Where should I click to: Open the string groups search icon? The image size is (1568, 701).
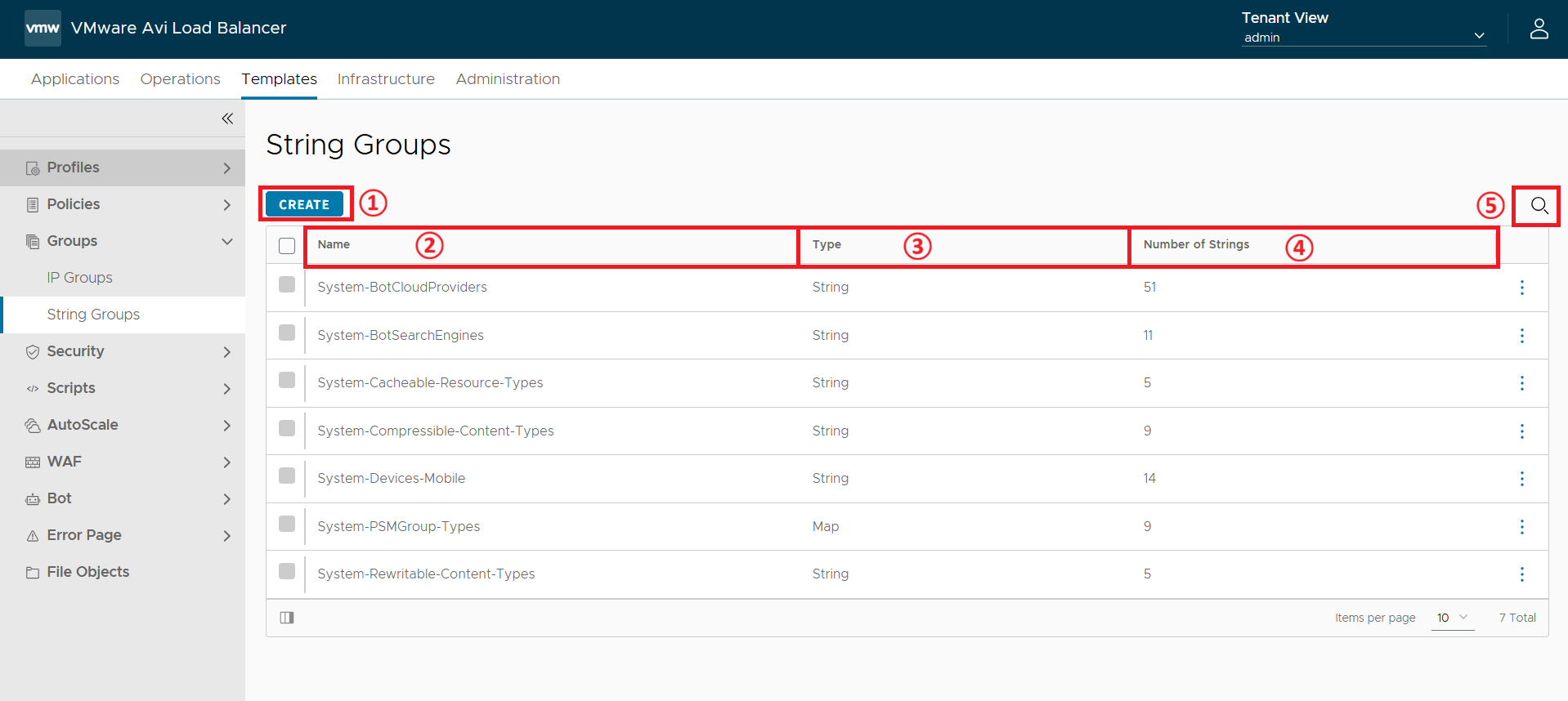tap(1539, 205)
